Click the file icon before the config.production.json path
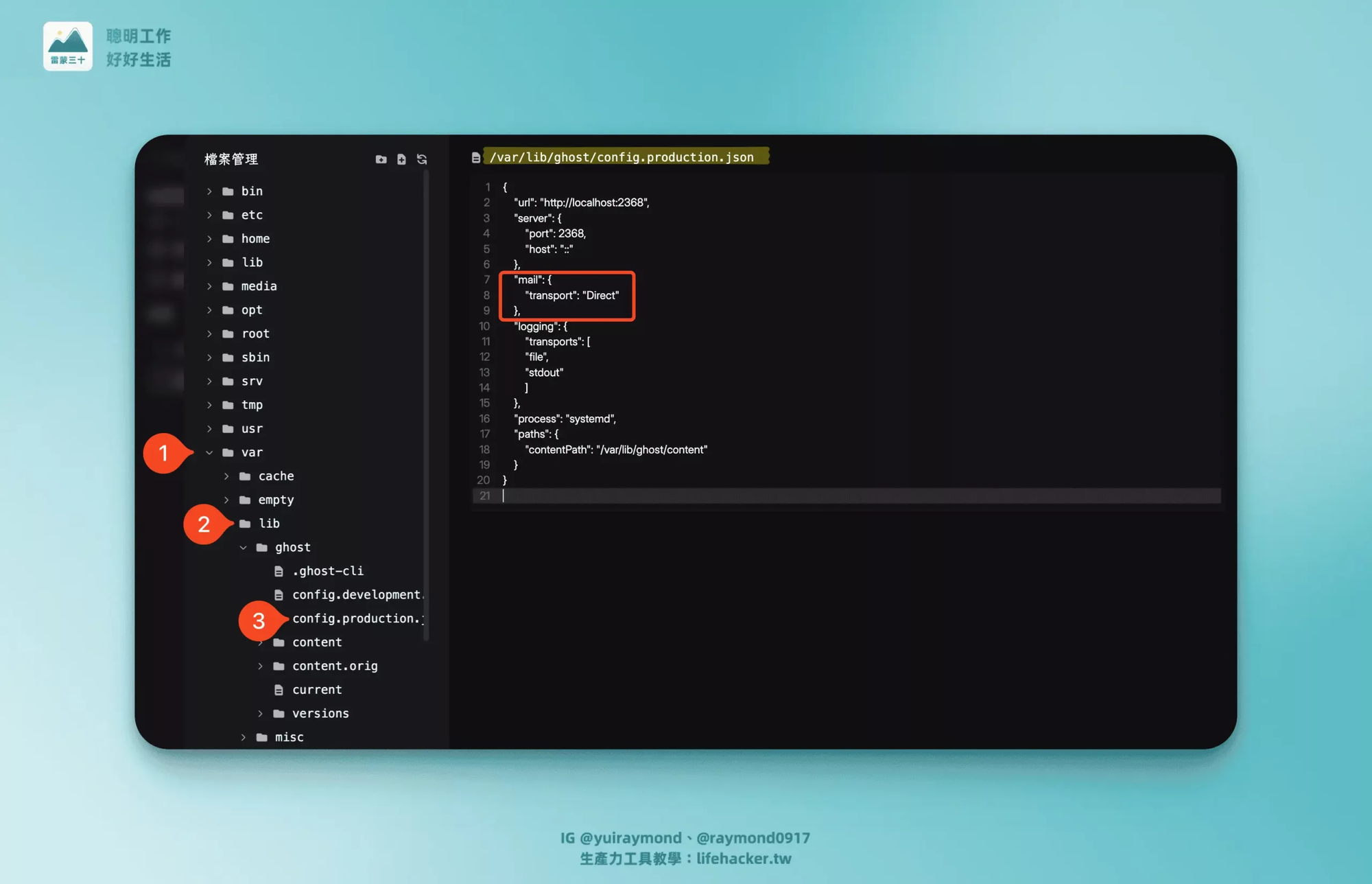1372x884 pixels. click(475, 158)
